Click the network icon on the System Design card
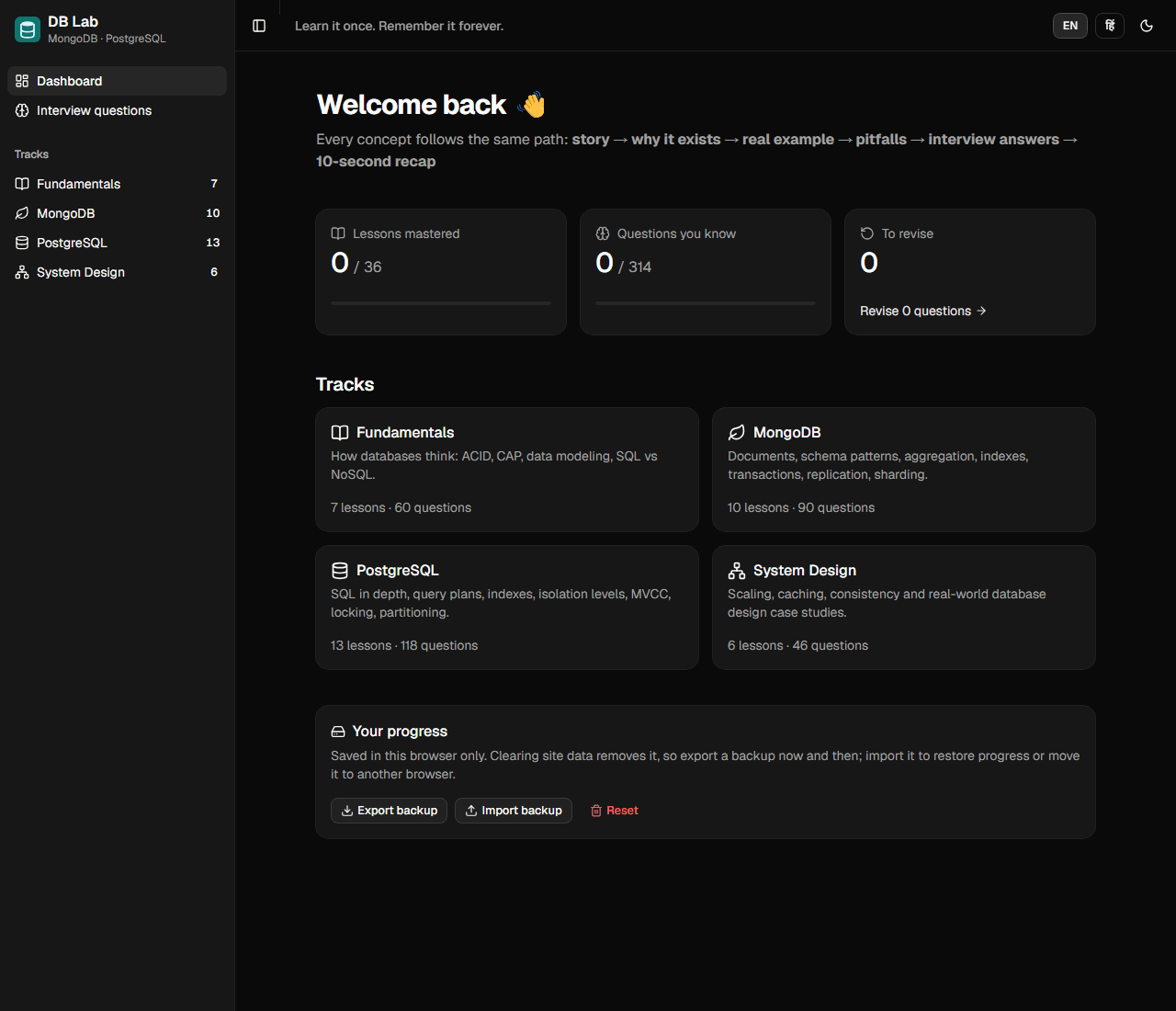Image resolution: width=1176 pixels, height=1011 pixels. [x=737, y=570]
